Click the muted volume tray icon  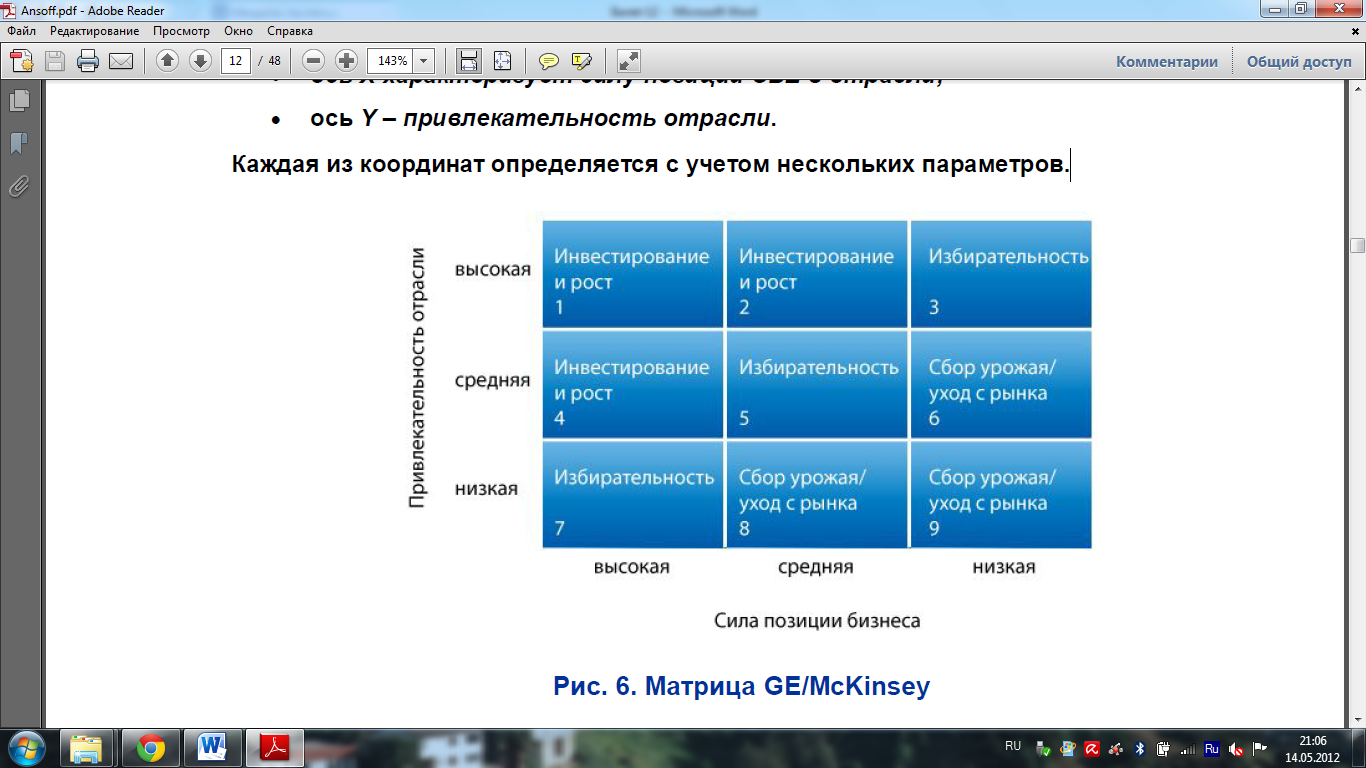[1236, 748]
